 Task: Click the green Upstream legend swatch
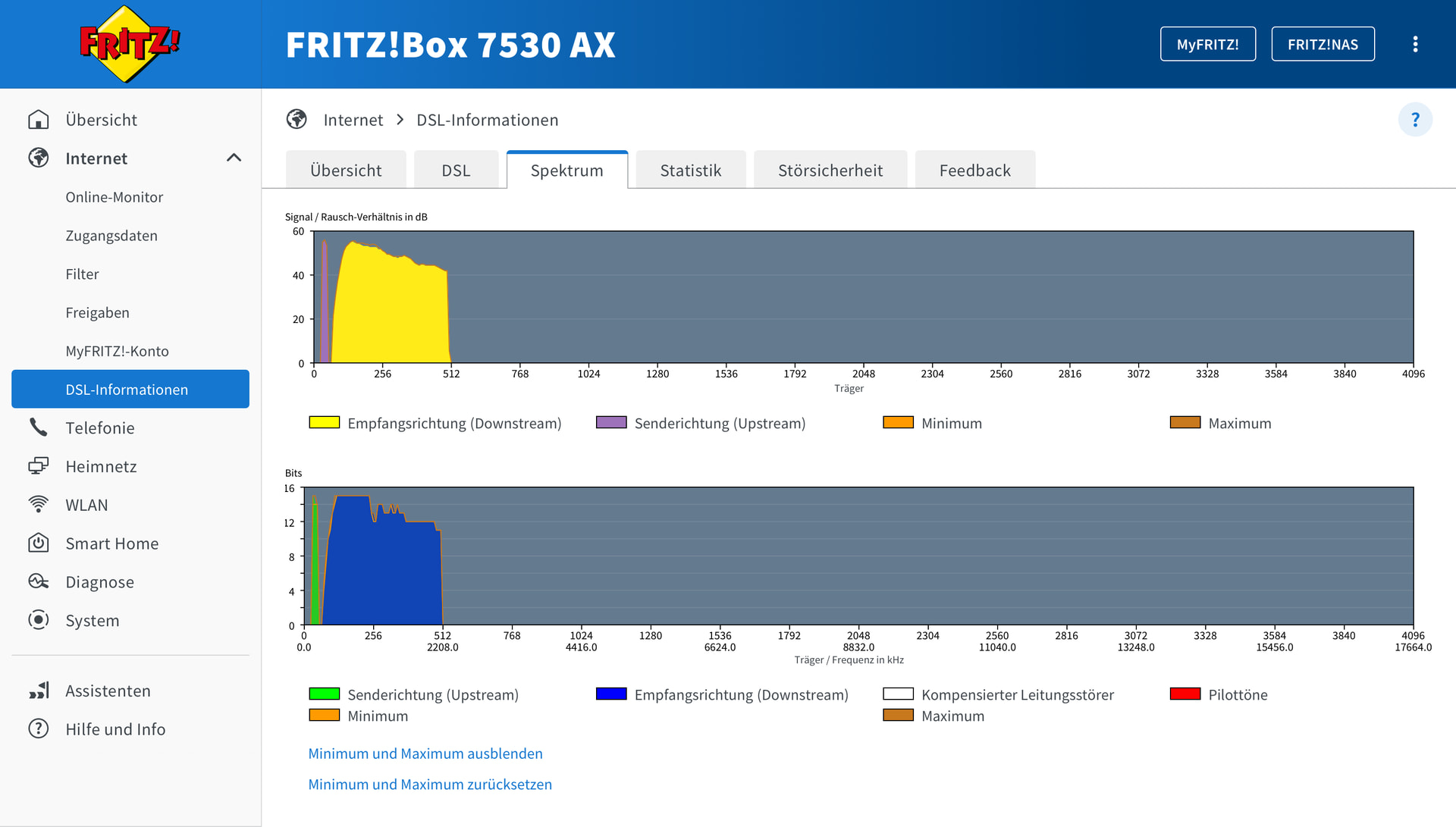(324, 694)
